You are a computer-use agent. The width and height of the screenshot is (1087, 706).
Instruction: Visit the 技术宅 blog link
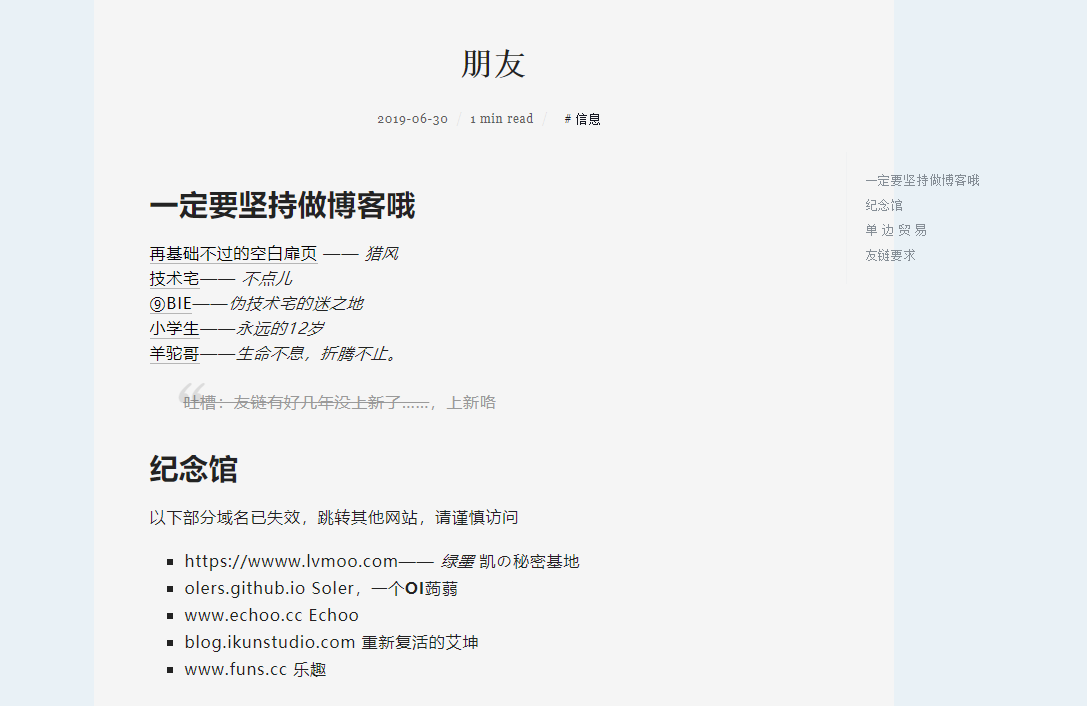click(170, 278)
